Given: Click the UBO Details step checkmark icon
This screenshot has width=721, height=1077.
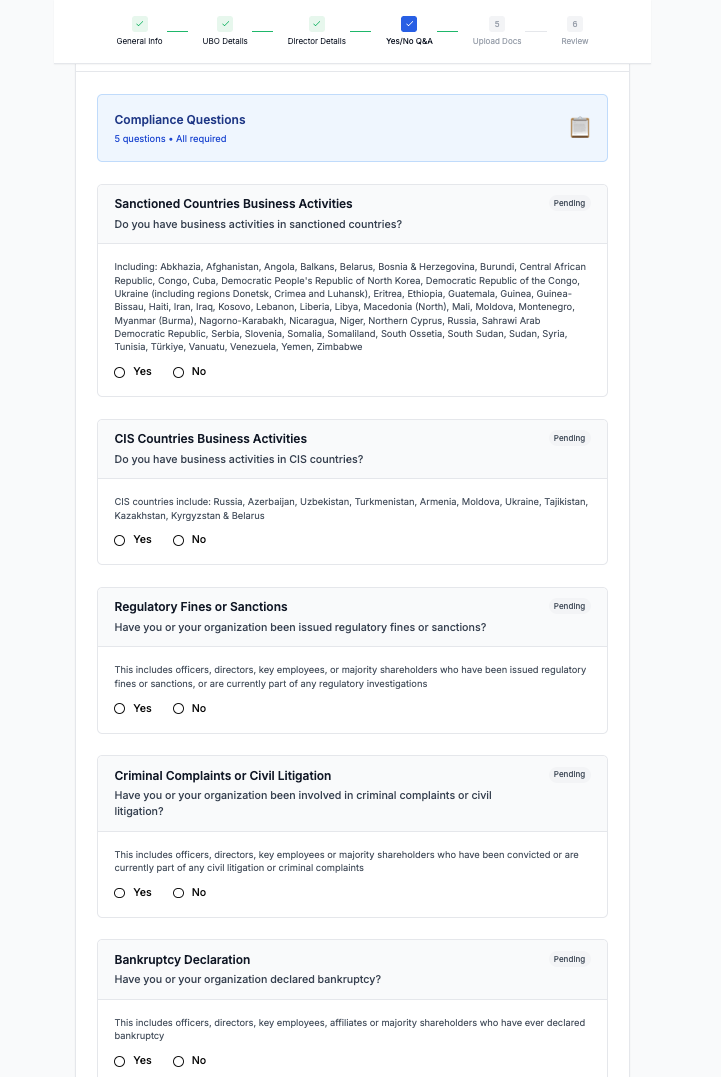Looking at the screenshot, I should (x=225, y=24).
